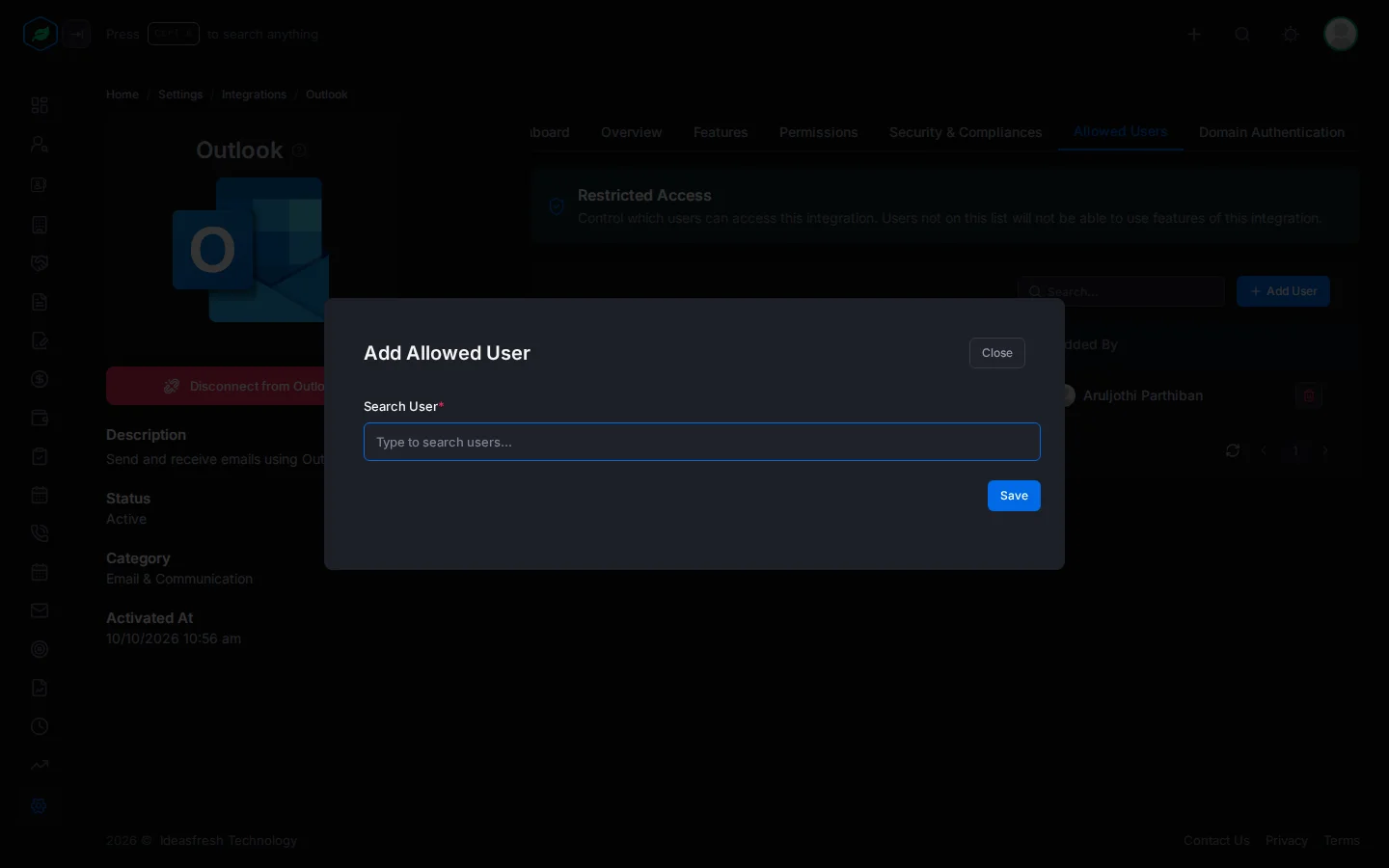Go to Settings breadcrumb
1389x868 pixels.
180,95
